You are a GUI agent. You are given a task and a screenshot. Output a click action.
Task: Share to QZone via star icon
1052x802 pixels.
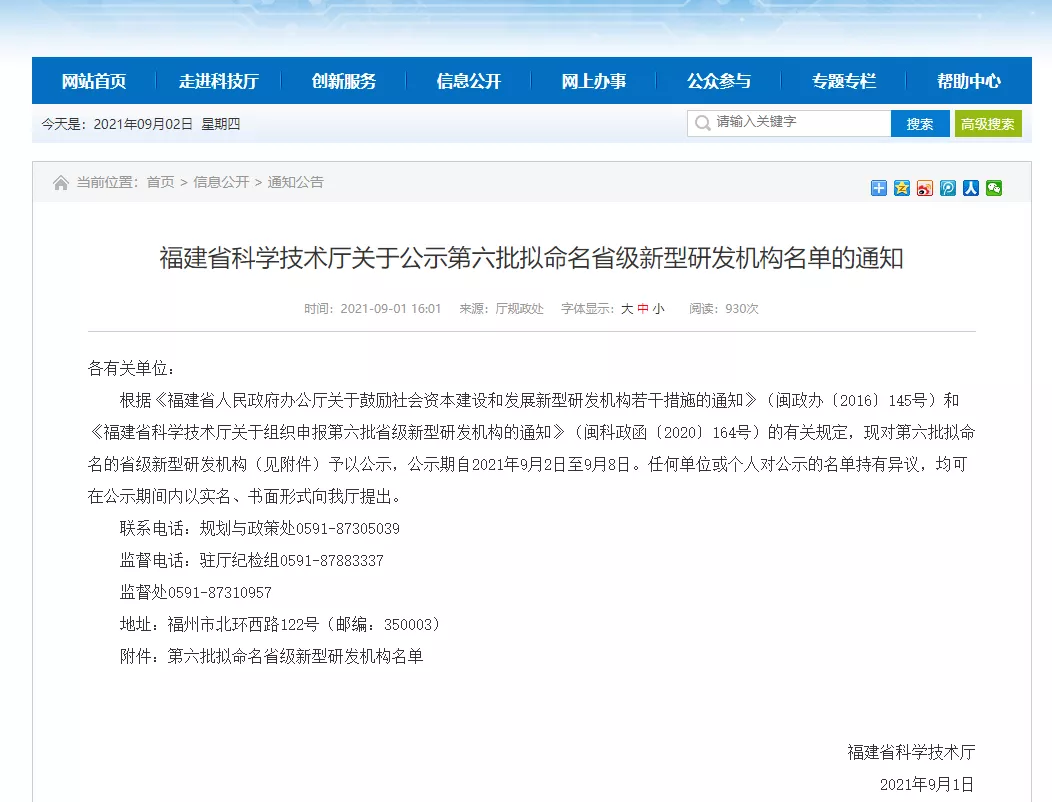tap(902, 188)
